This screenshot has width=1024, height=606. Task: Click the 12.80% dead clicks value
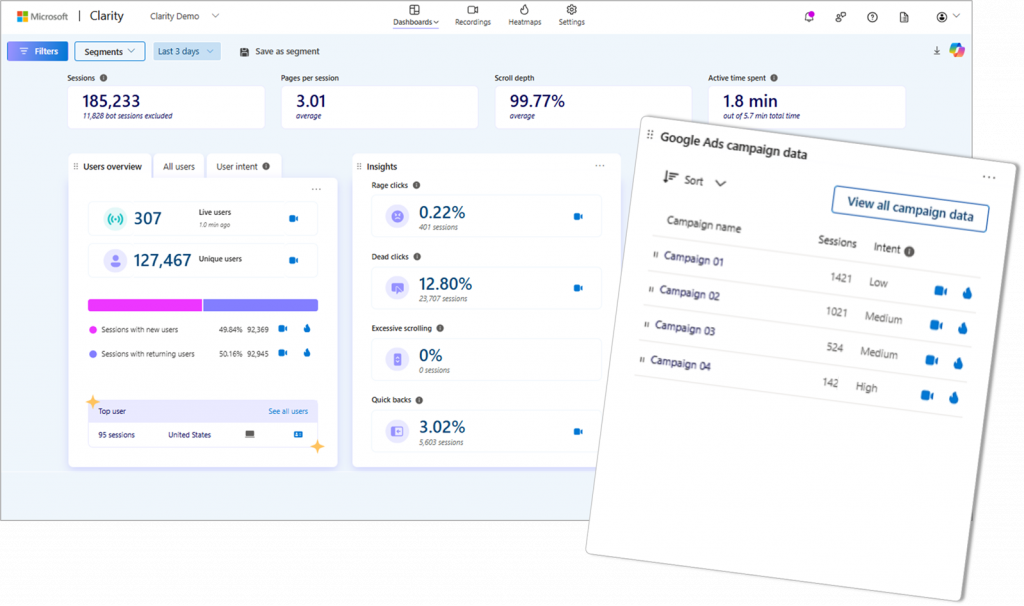(x=445, y=284)
